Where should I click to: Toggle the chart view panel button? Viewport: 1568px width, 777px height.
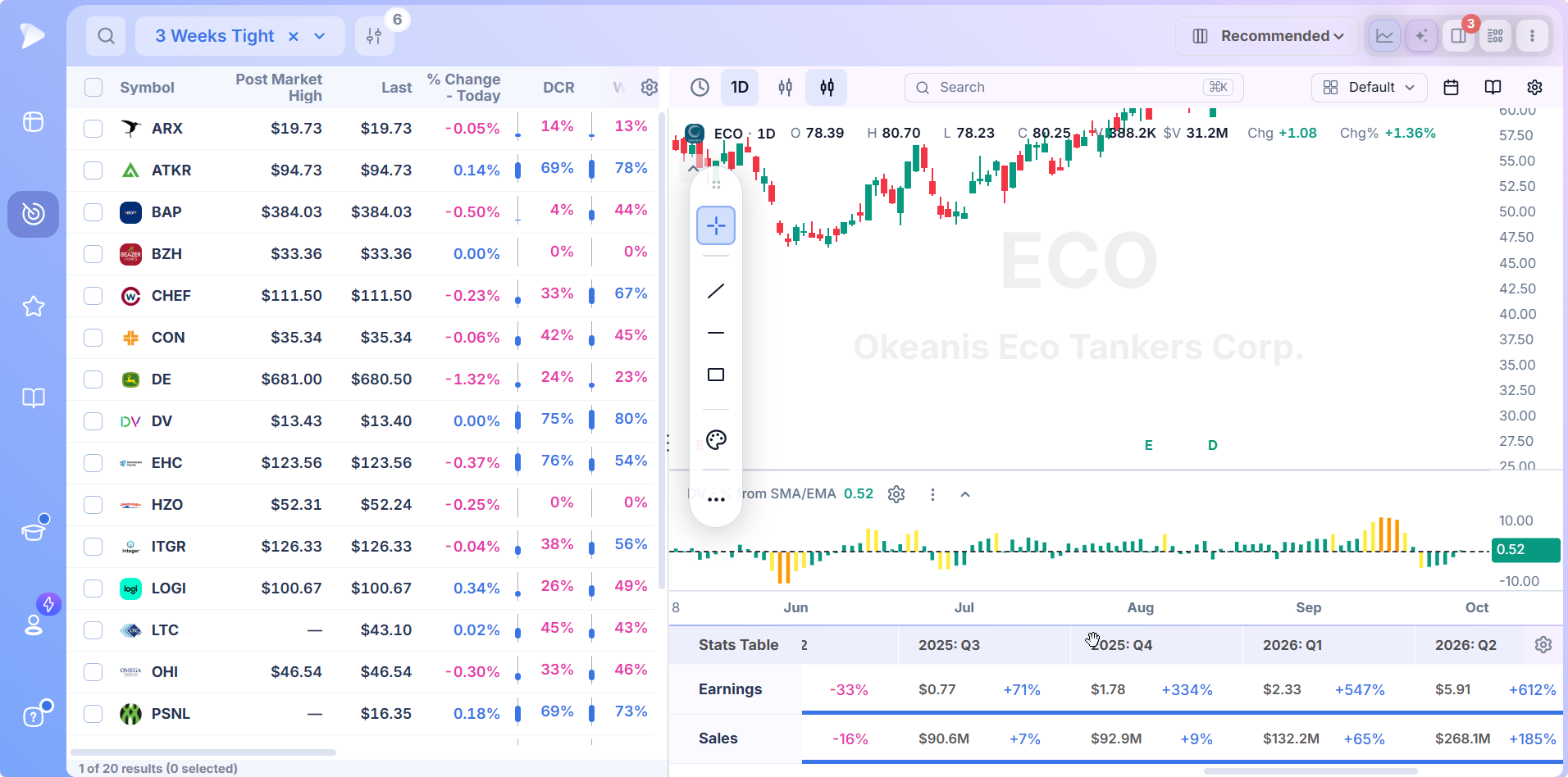1384,36
